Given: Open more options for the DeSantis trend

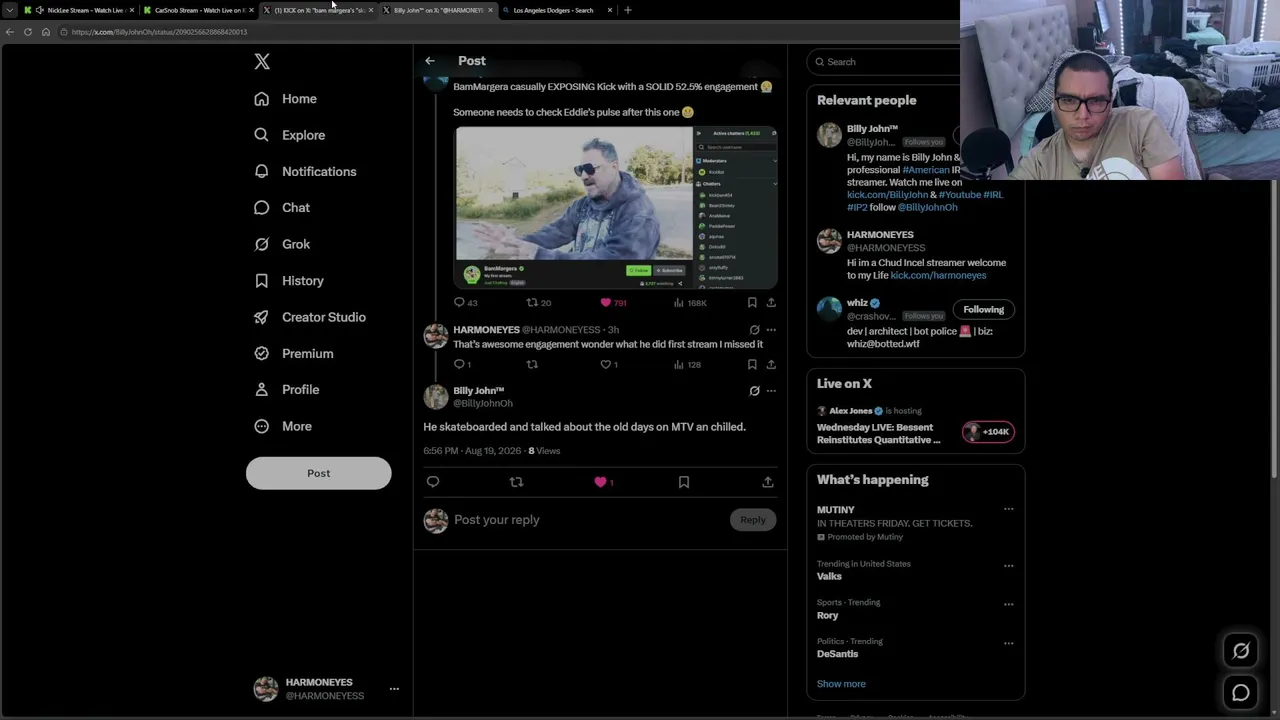Looking at the screenshot, I should [1008, 644].
